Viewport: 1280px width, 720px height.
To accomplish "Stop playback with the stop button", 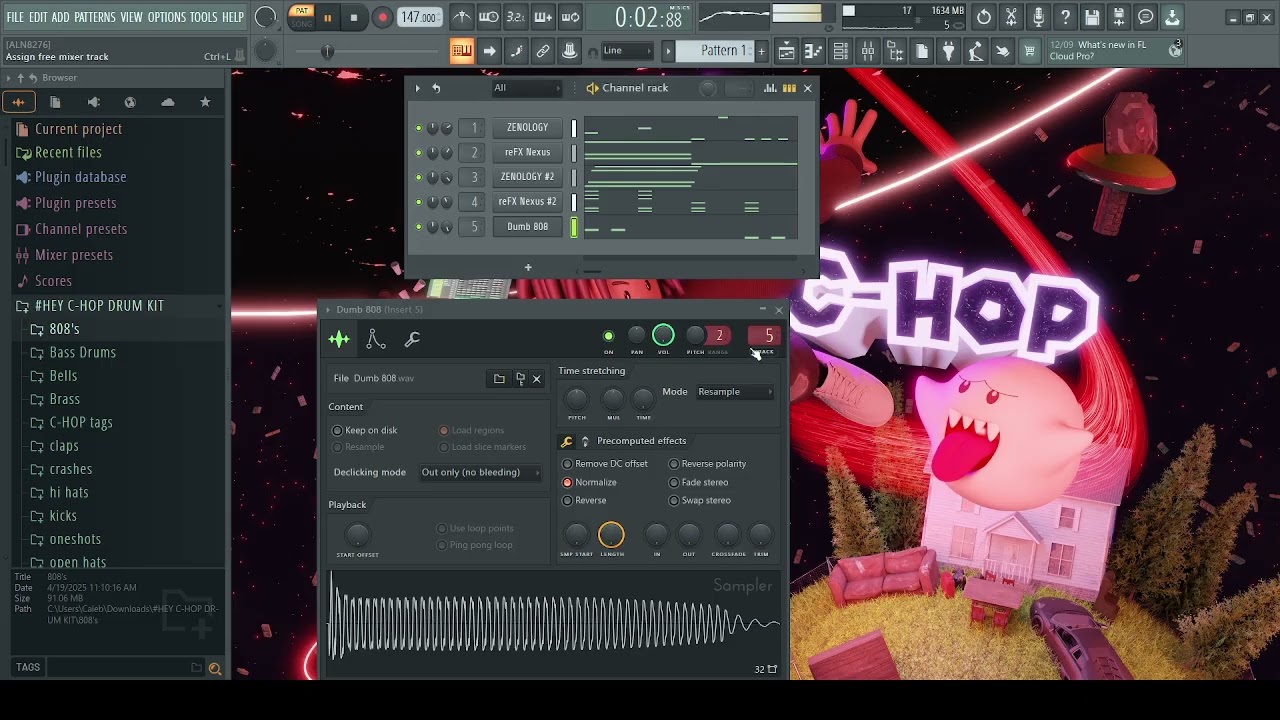I will tap(353, 17).
